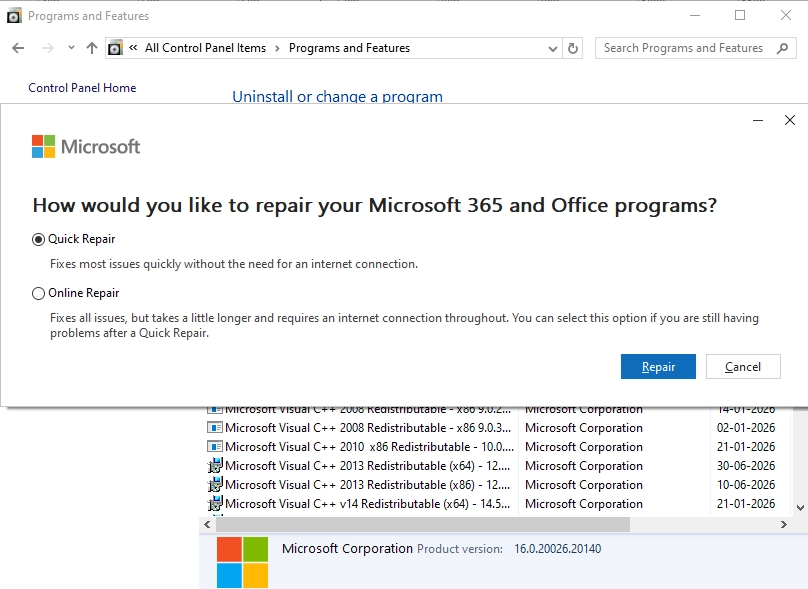The height and width of the screenshot is (589, 808).
Task: Select the Online Repair radio button
Action: click(38, 293)
